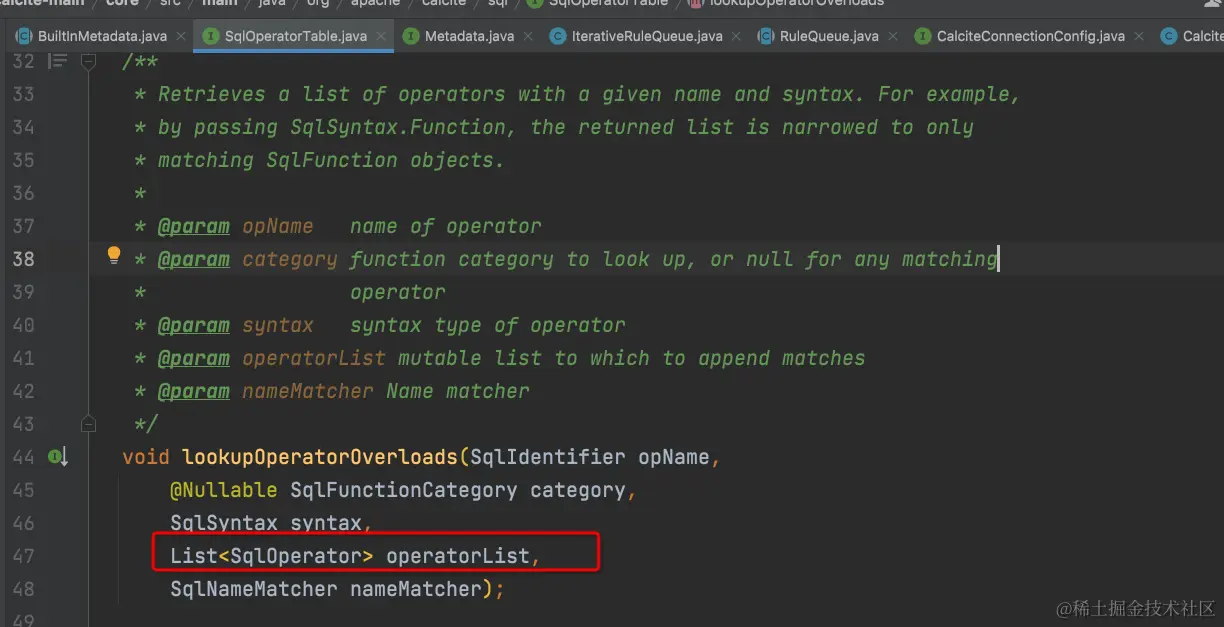Click line number 47 in the gutter

[x=23, y=556]
